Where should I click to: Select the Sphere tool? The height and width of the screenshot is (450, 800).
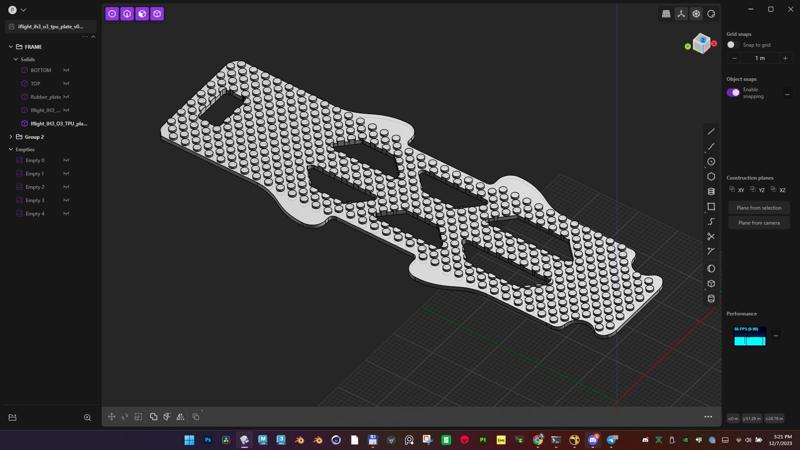point(711,268)
